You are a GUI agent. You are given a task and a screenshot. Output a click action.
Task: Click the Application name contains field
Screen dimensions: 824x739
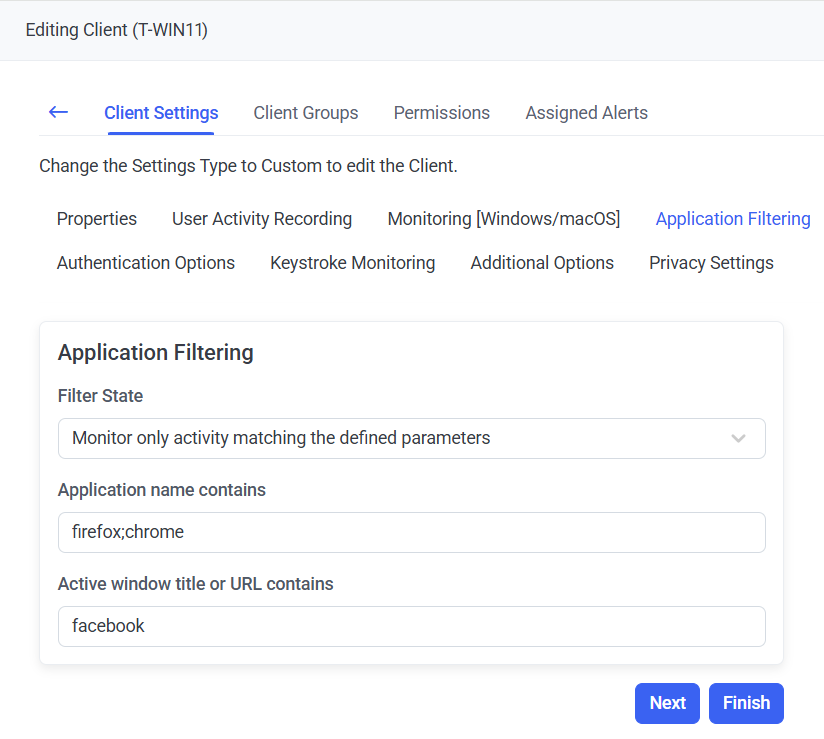(x=411, y=532)
